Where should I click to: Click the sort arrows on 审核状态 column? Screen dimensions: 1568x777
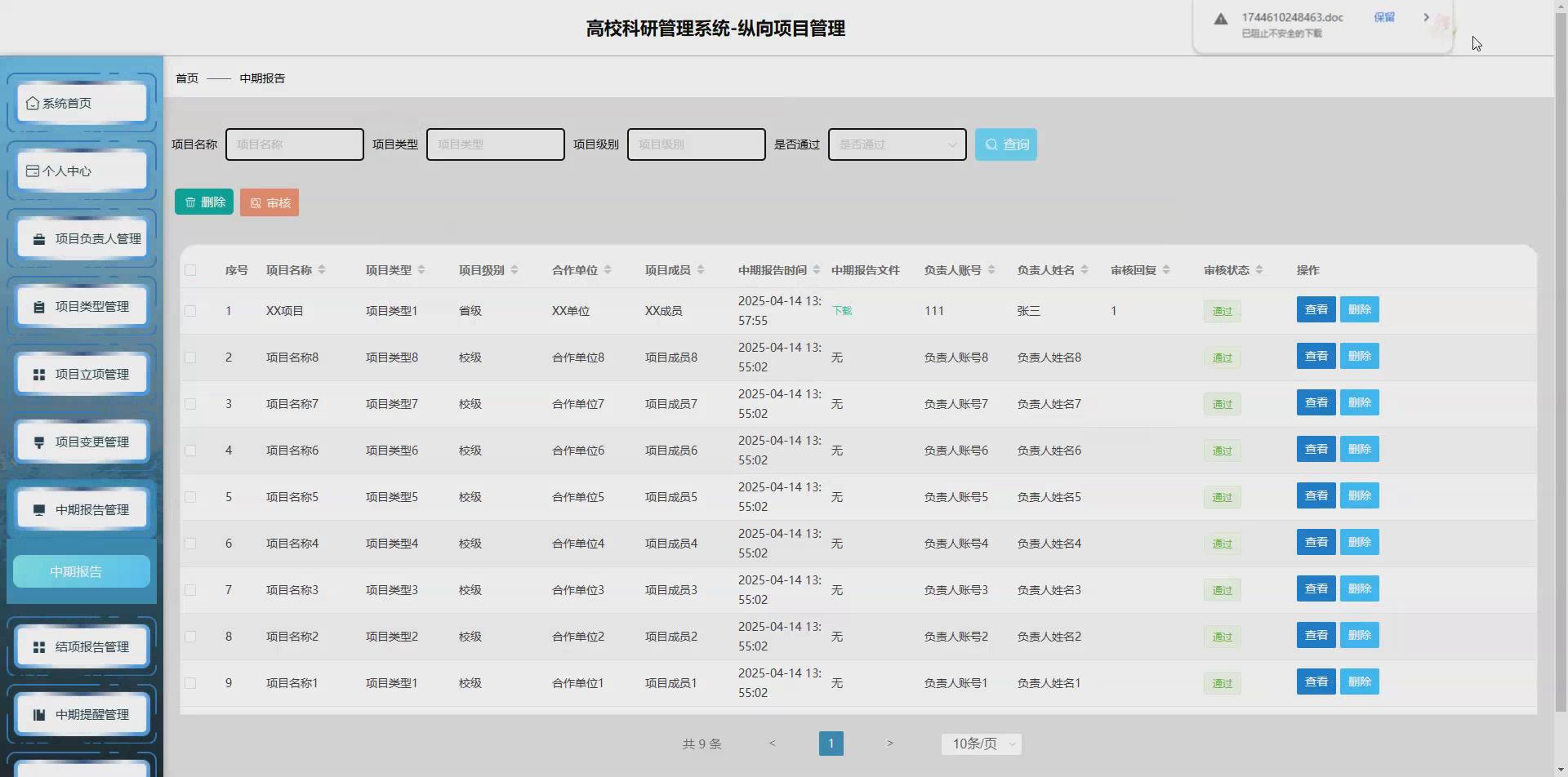pos(1259,270)
